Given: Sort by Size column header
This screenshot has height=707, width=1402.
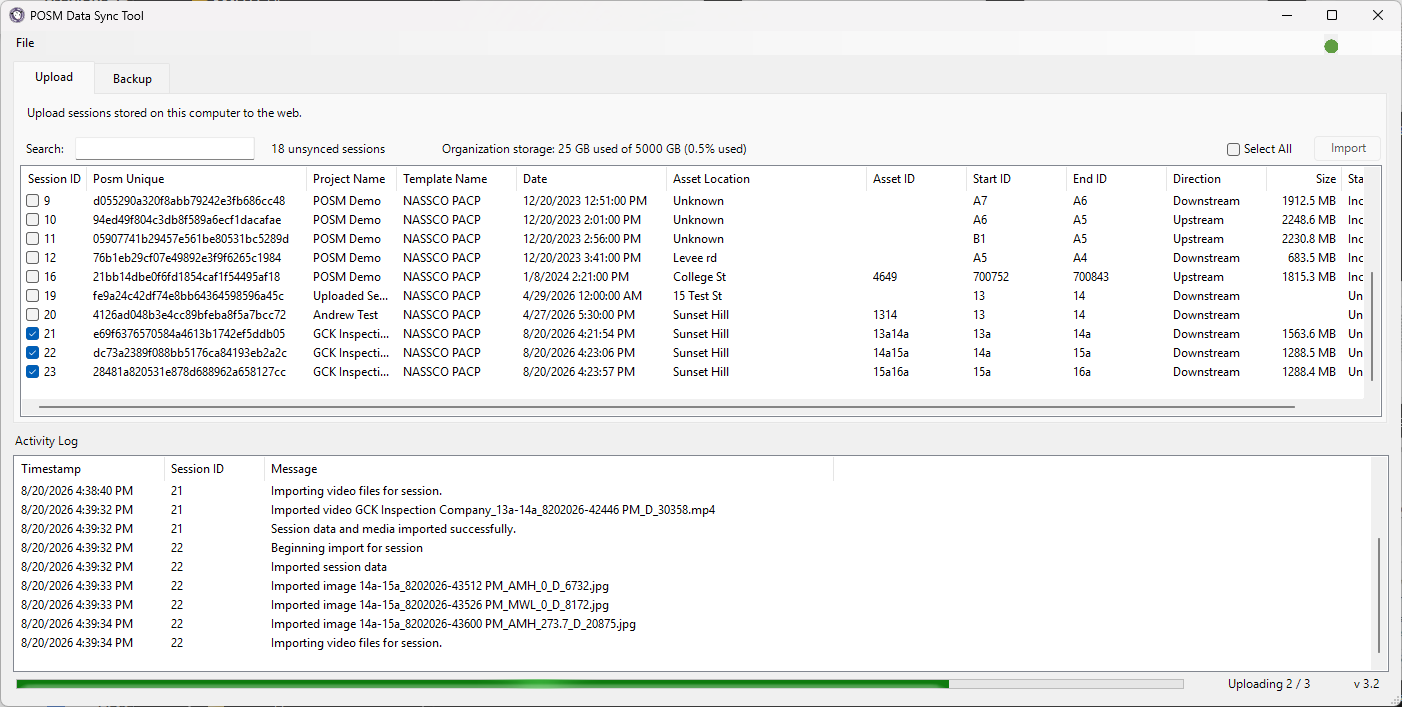Looking at the screenshot, I should pyautogui.click(x=1304, y=179).
